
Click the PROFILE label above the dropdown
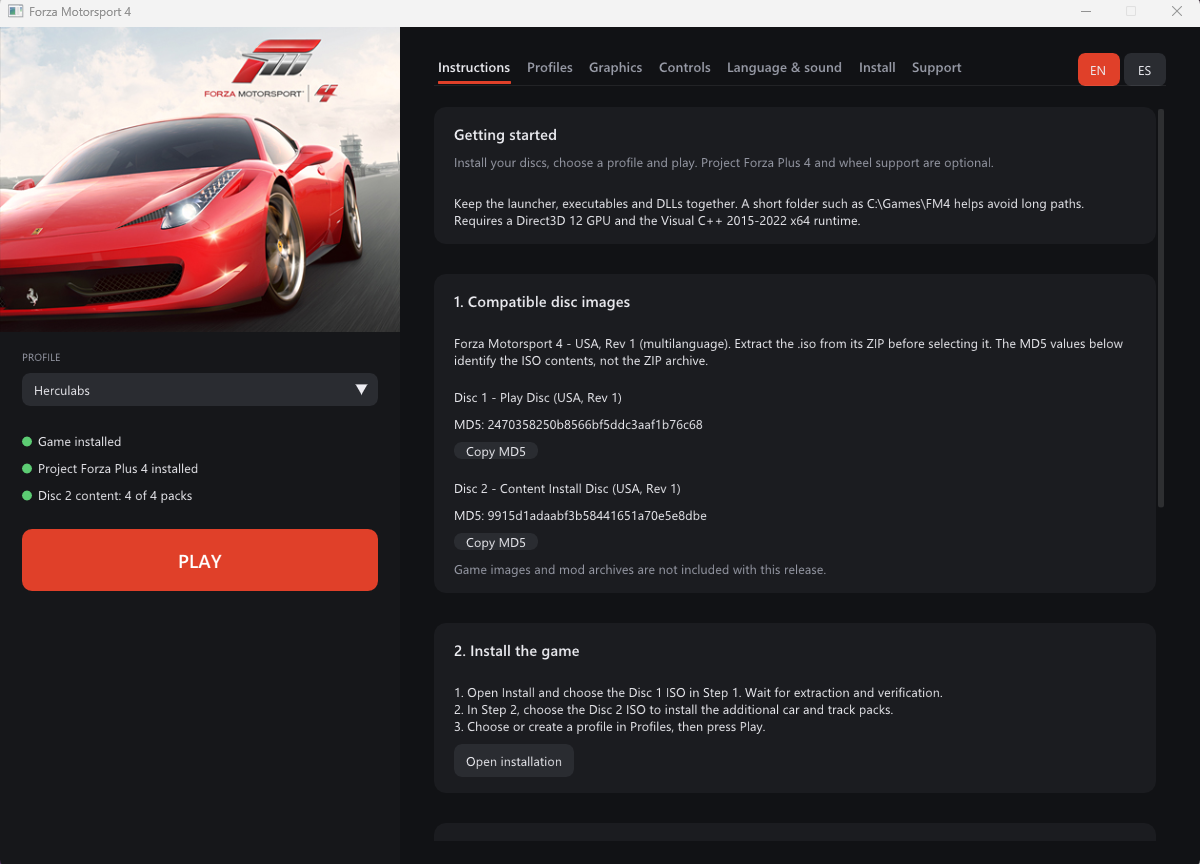pos(41,357)
